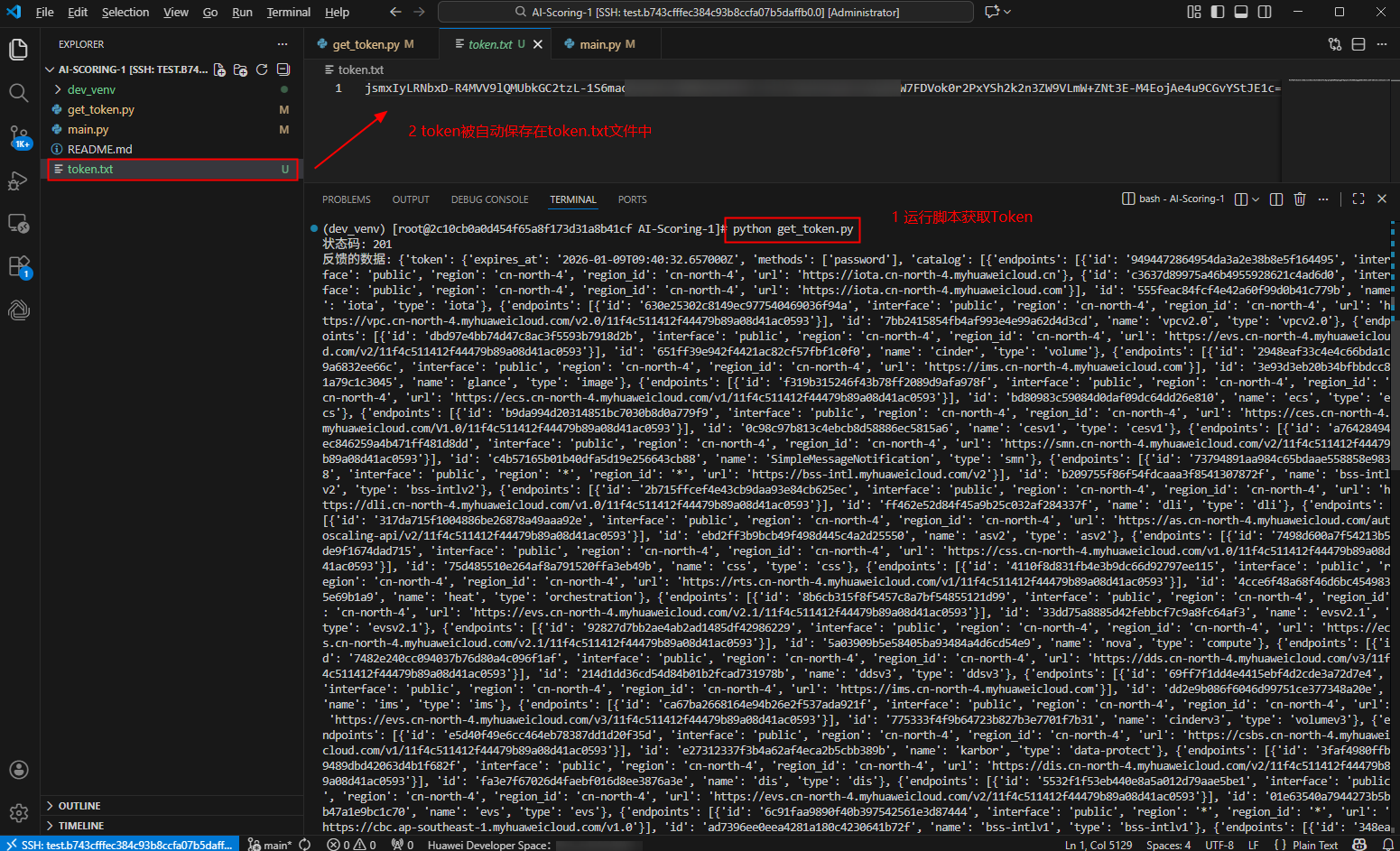Click the notifications bell in status bar

point(1387,845)
